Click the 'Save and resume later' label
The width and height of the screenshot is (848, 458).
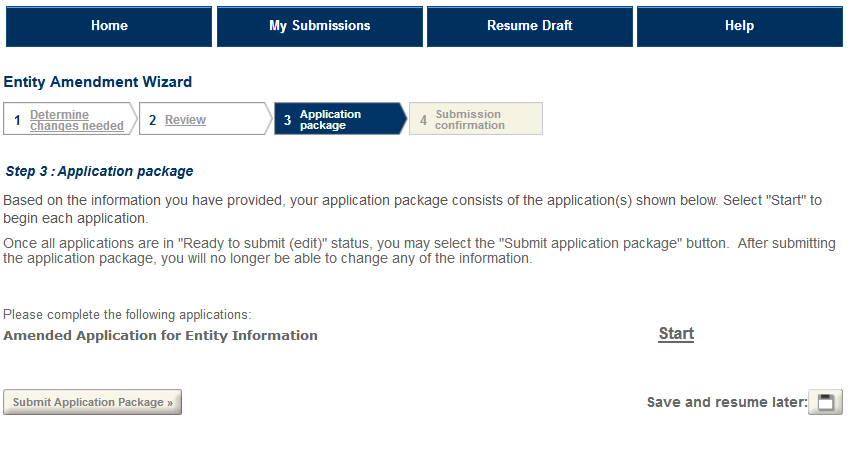click(726, 402)
